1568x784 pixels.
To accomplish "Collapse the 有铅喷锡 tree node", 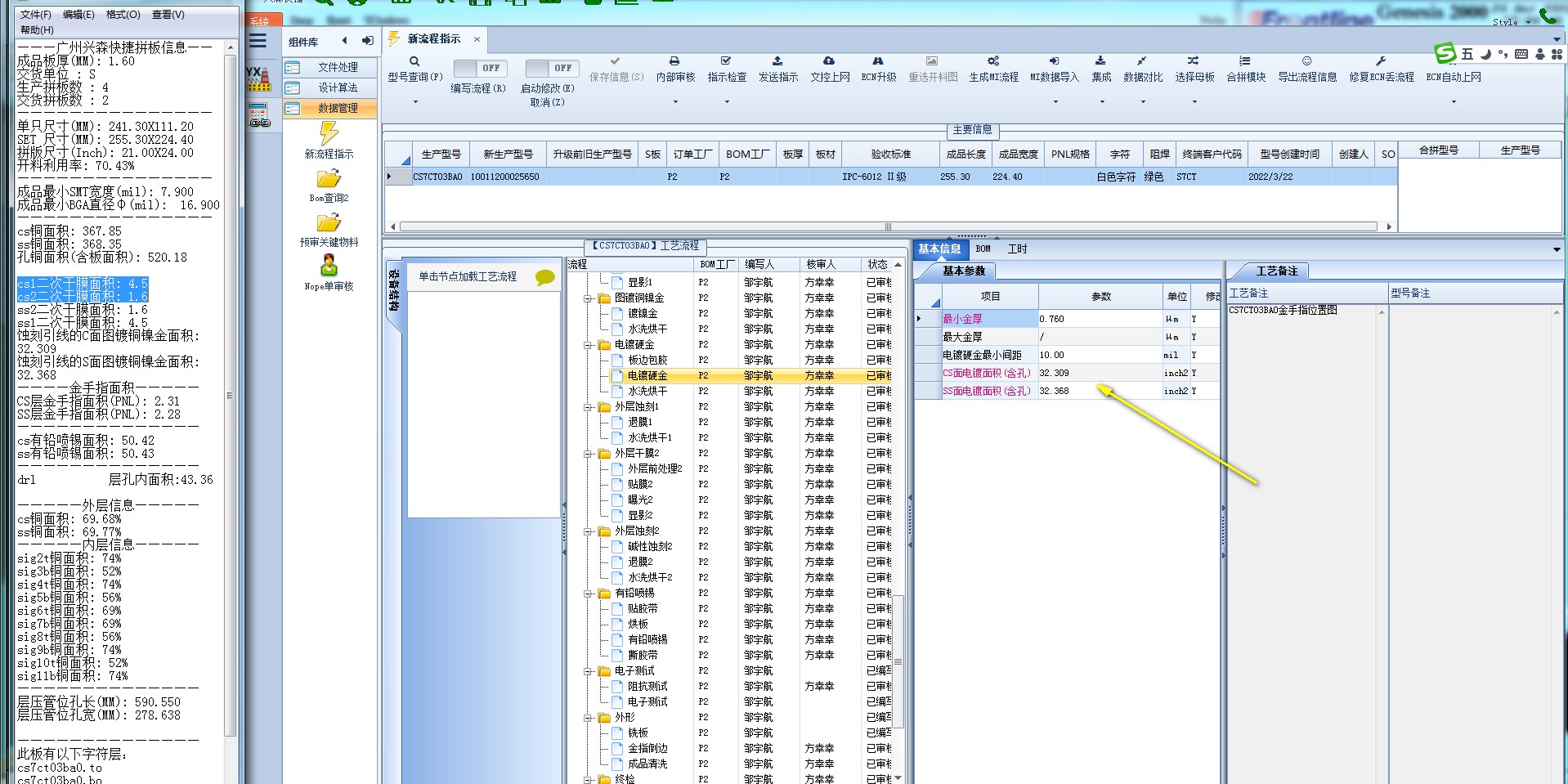I will point(588,594).
